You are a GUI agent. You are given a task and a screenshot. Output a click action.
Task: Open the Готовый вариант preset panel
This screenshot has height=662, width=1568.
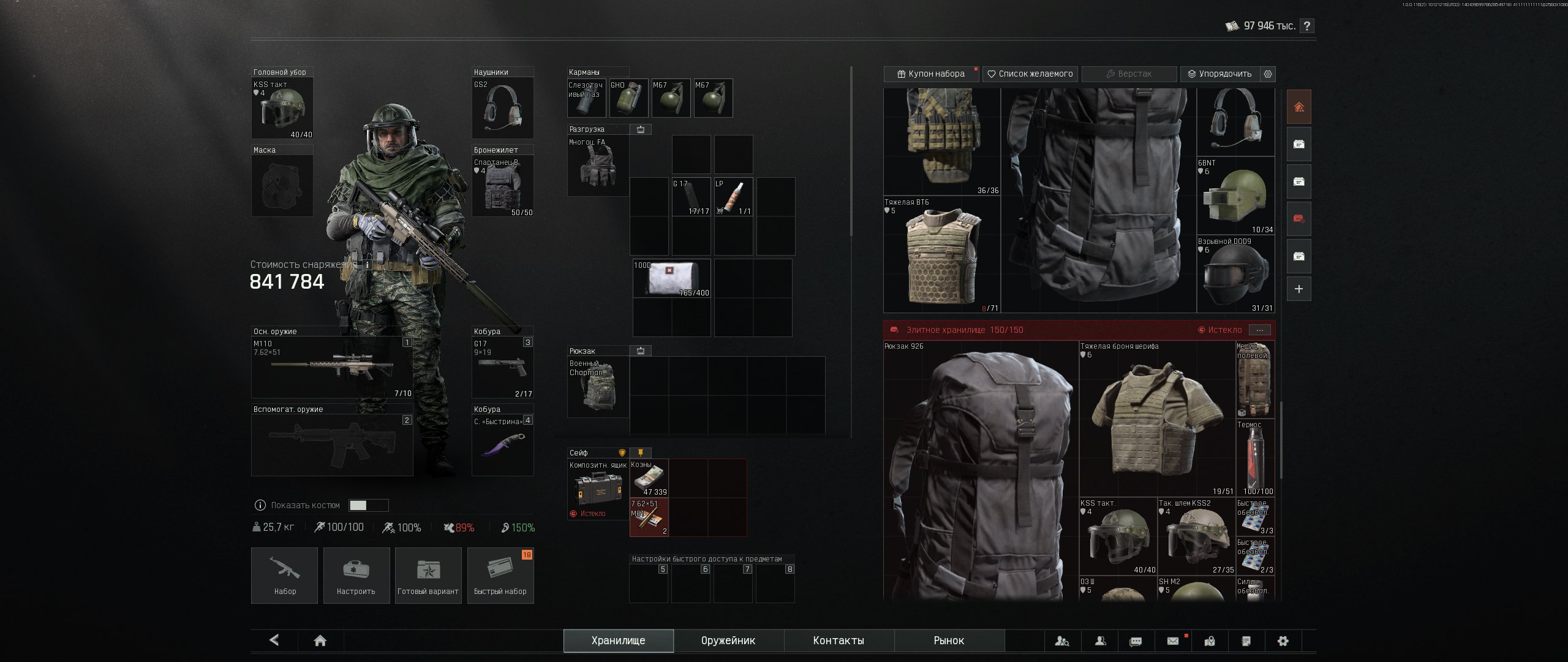428,575
